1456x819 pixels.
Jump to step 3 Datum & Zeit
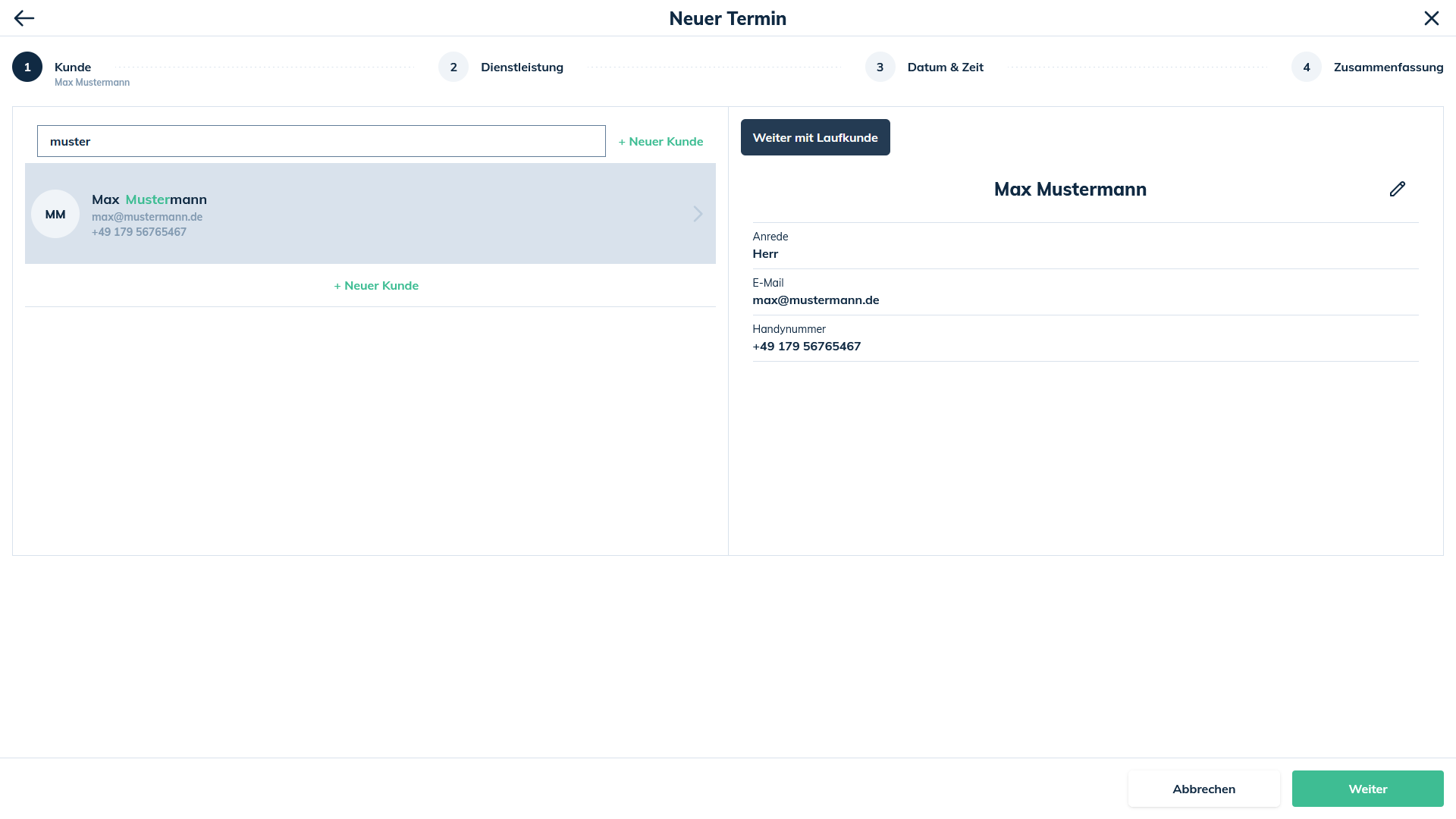coord(945,67)
